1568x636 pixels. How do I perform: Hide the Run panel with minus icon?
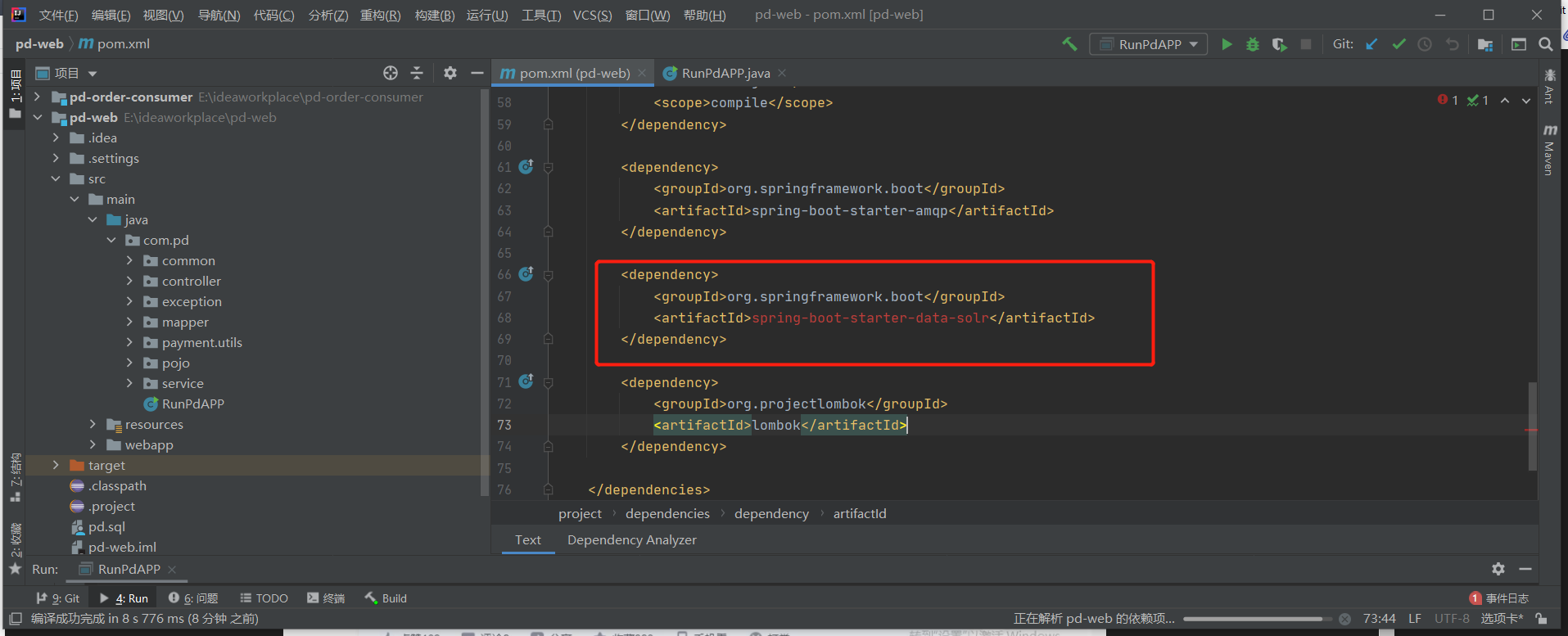[1525, 569]
